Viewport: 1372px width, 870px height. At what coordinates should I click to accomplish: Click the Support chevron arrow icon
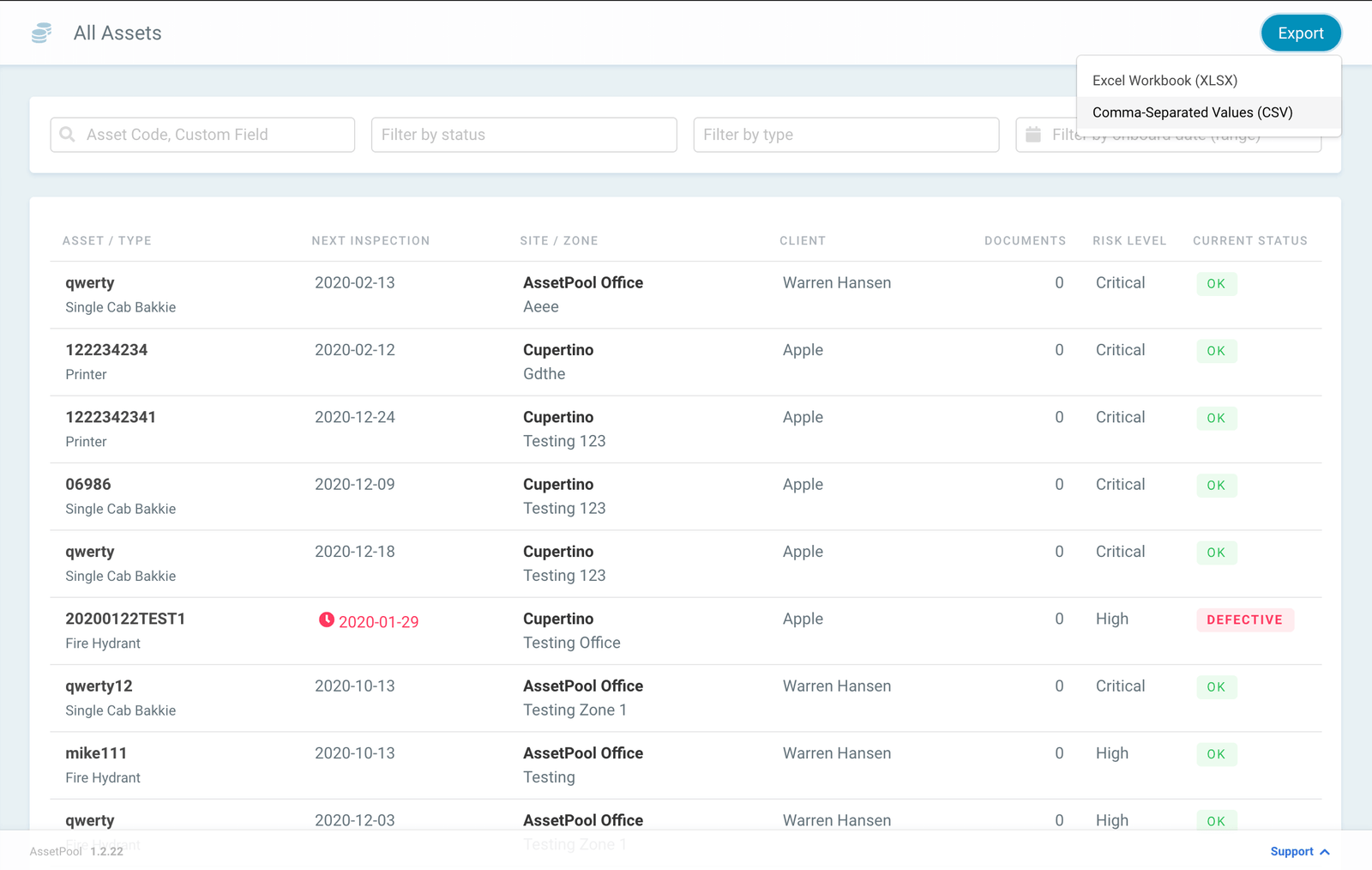(x=1325, y=852)
